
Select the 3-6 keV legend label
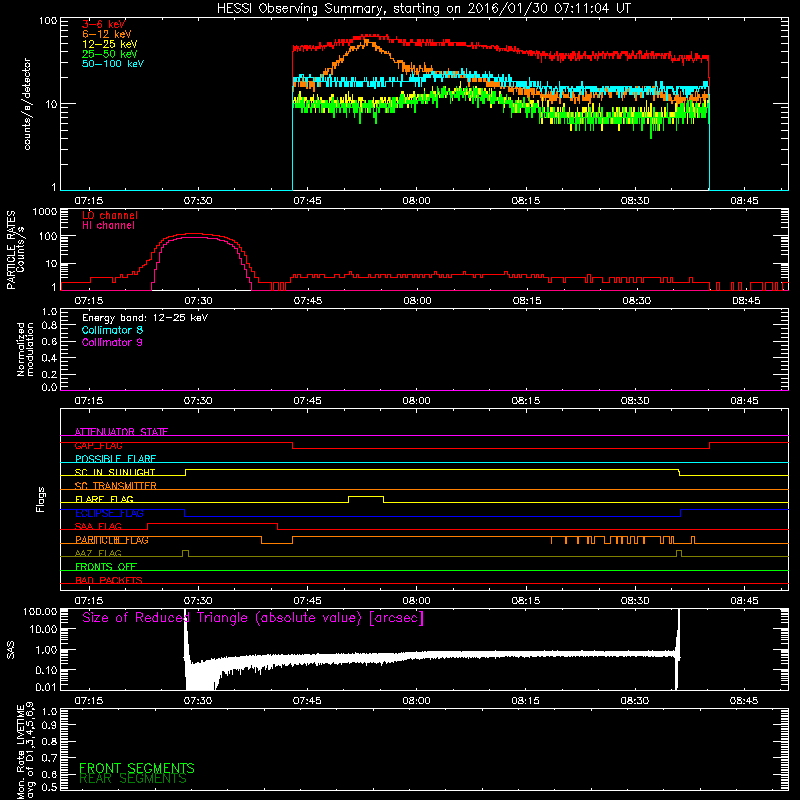tap(104, 24)
